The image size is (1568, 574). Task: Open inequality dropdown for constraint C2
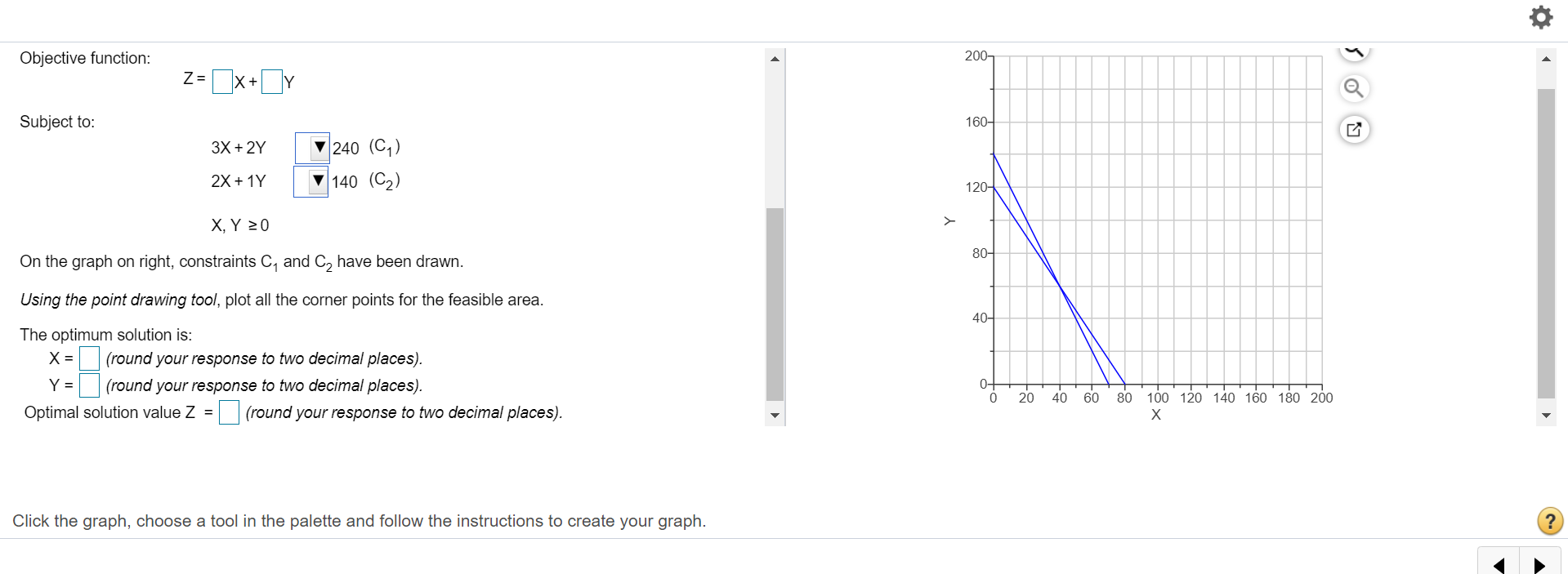point(311,181)
